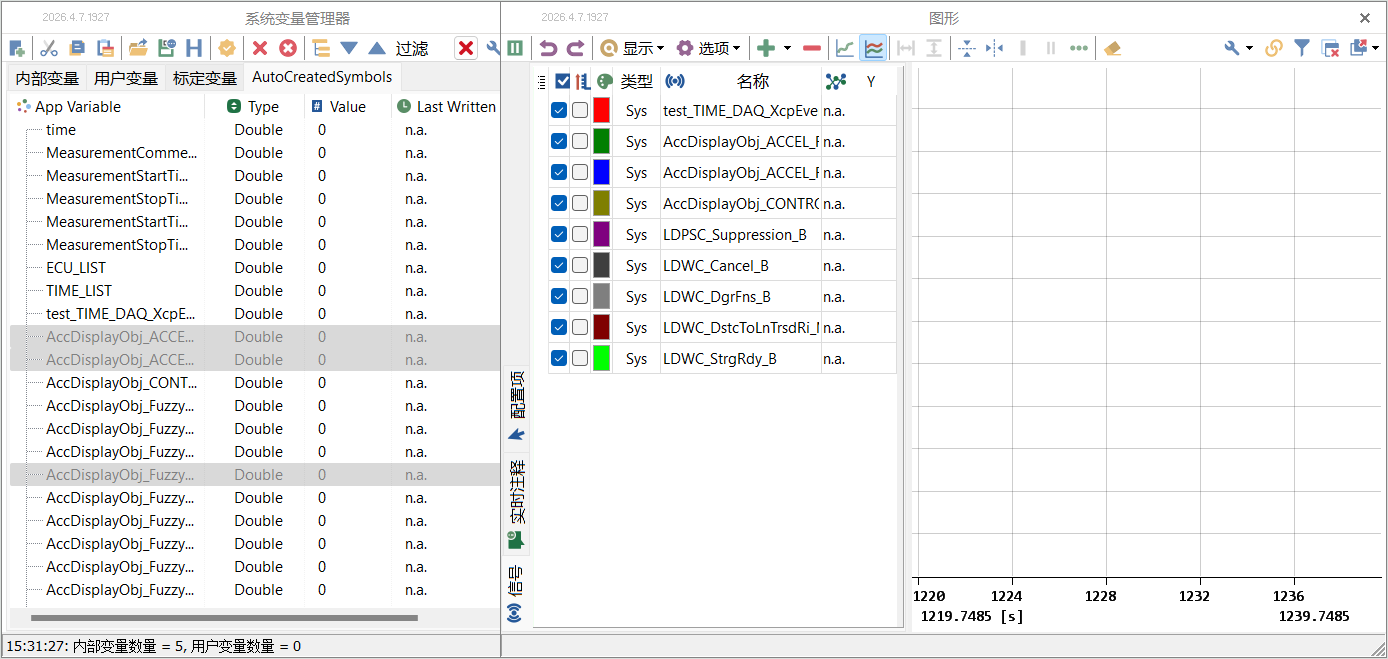Click the funnel filter icon in graph toolbar

click(1302, 48)
